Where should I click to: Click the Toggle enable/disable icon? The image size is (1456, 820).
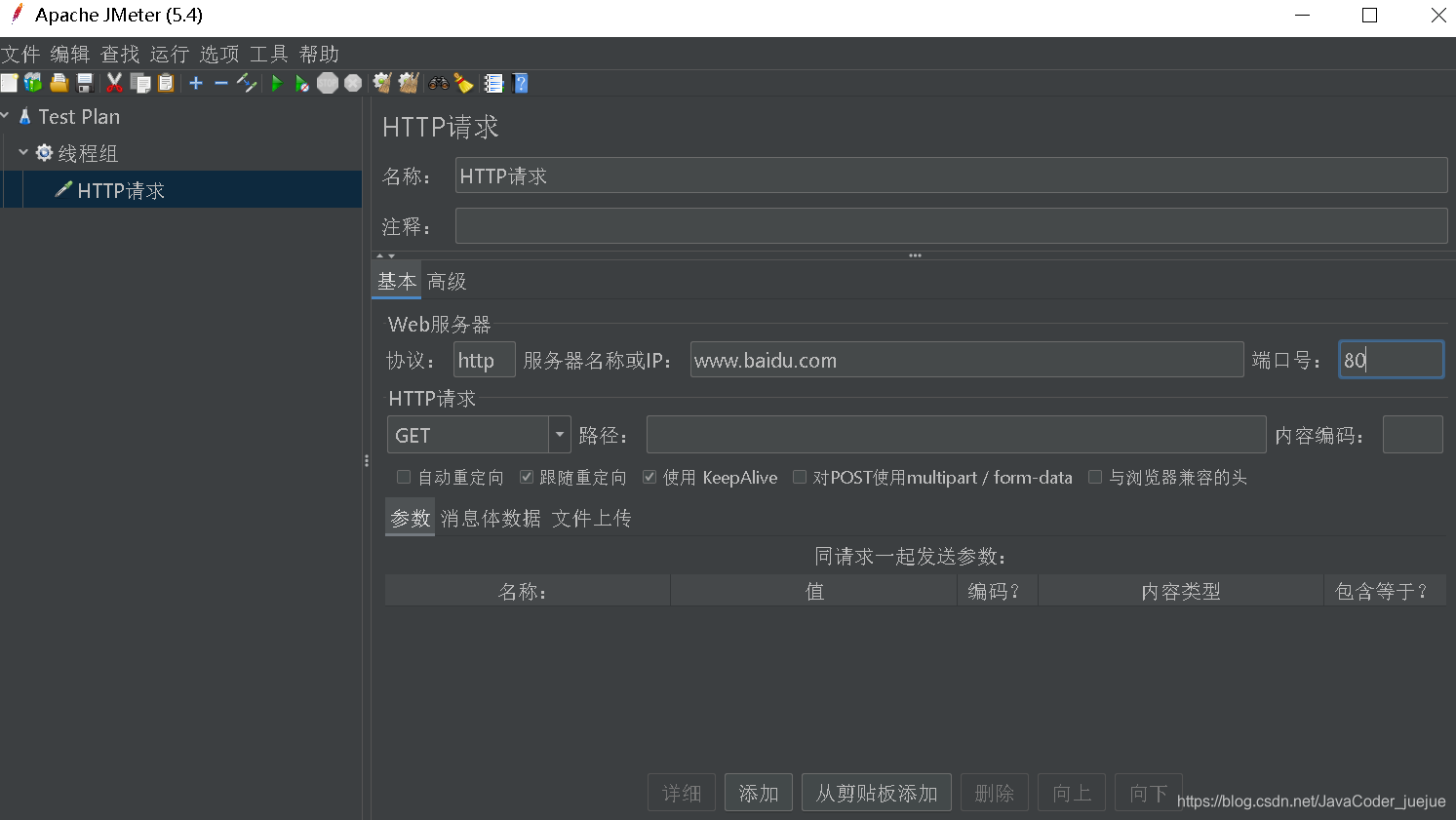click(x=247, y=83)
